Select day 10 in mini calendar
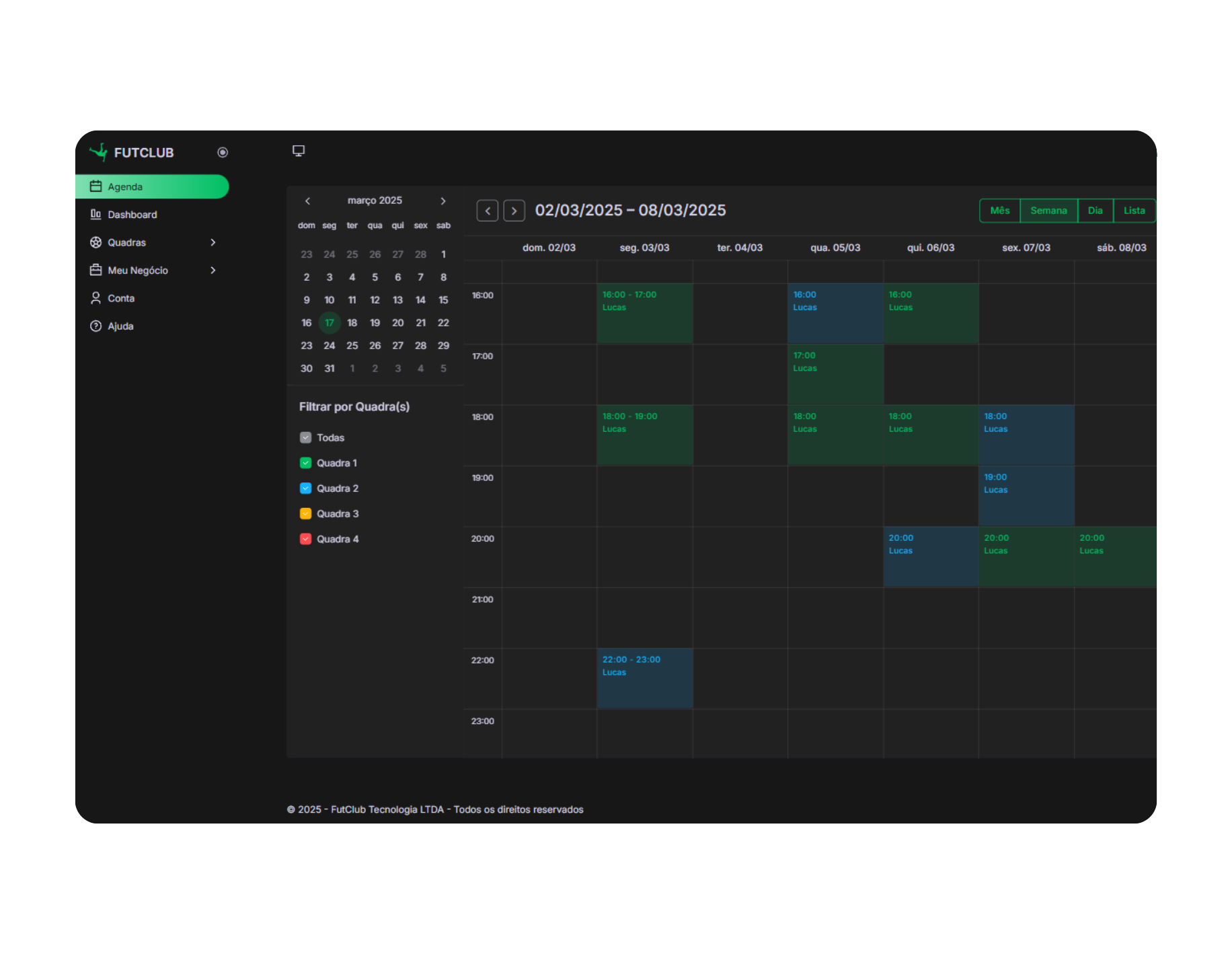1232x954 pixels. (x=330, y=300)
